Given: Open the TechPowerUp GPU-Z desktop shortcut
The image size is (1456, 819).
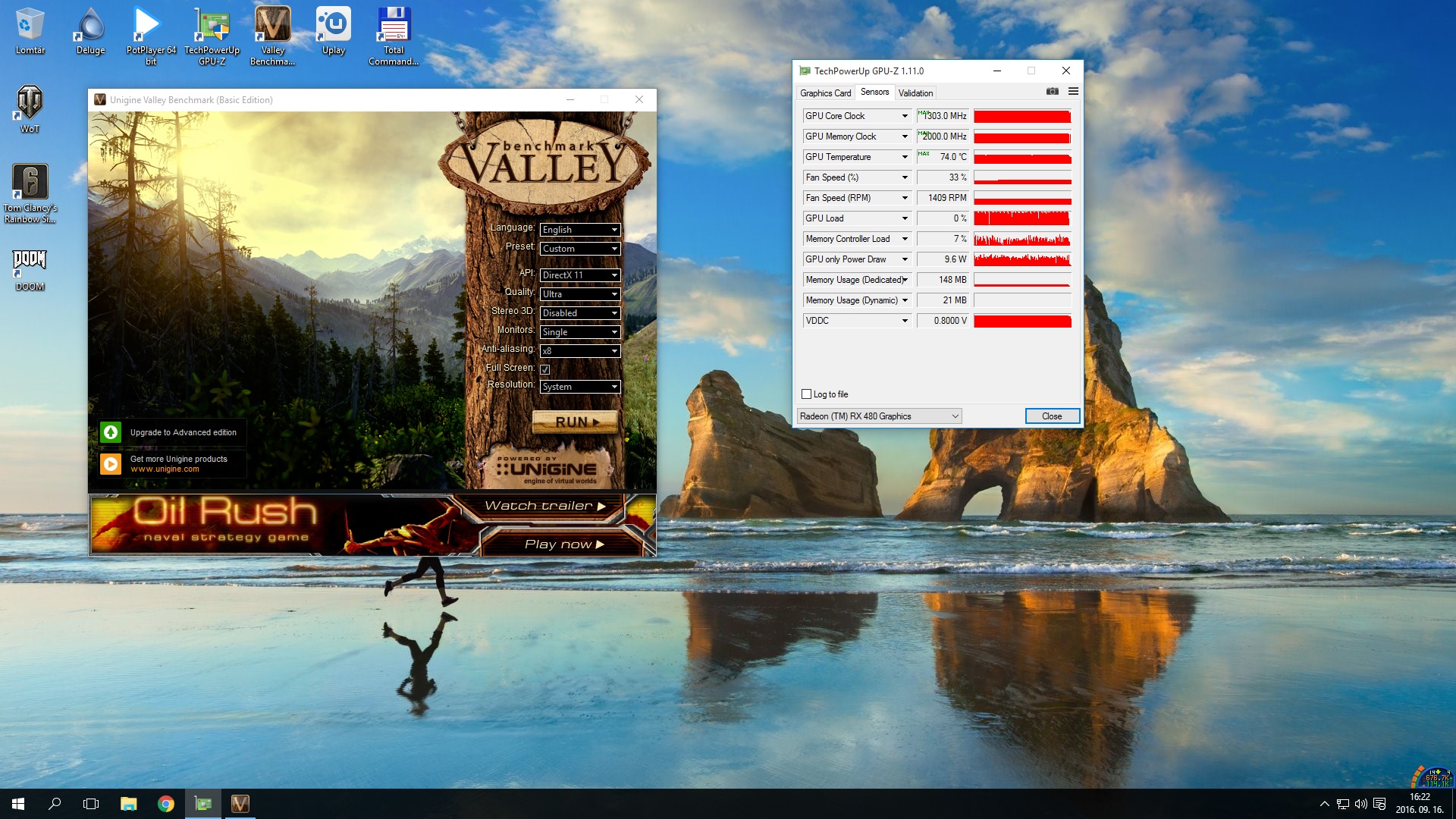Looking at the screenshot, I should pyautogui.click(x=212, y=35).
